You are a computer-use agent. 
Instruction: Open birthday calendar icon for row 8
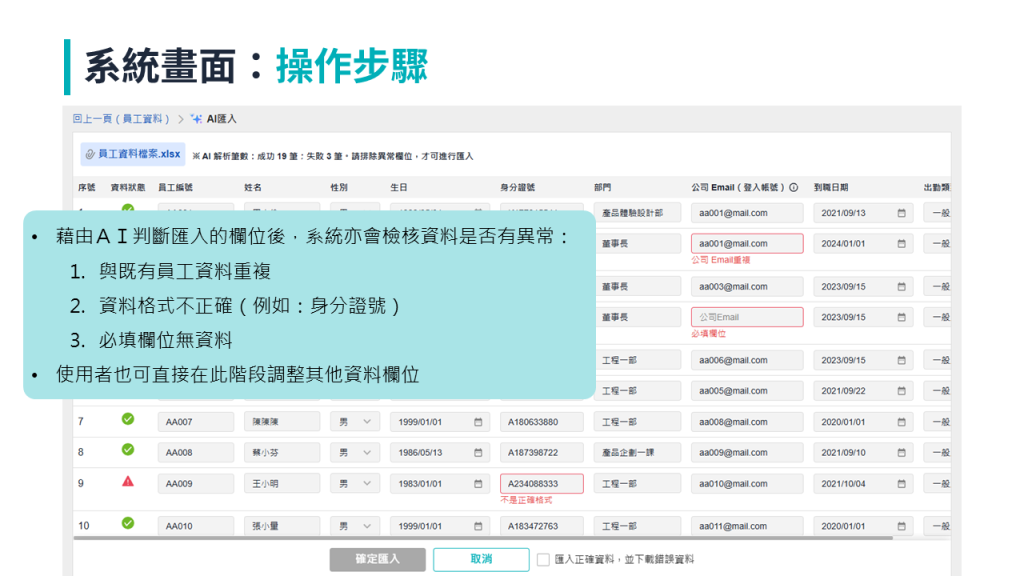tap(478, 452)
